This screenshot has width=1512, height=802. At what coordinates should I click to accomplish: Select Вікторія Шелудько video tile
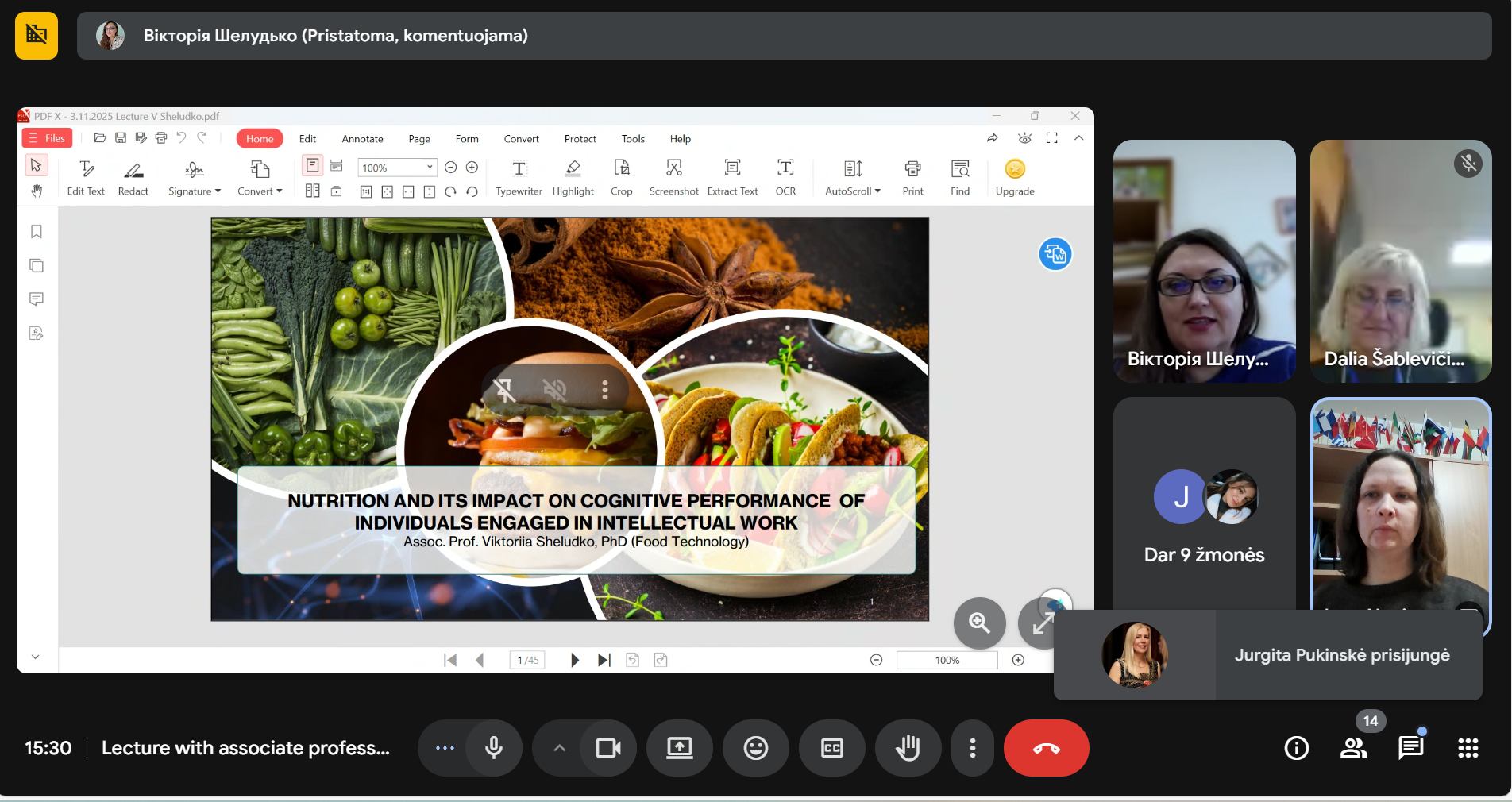click(1204, 260)
